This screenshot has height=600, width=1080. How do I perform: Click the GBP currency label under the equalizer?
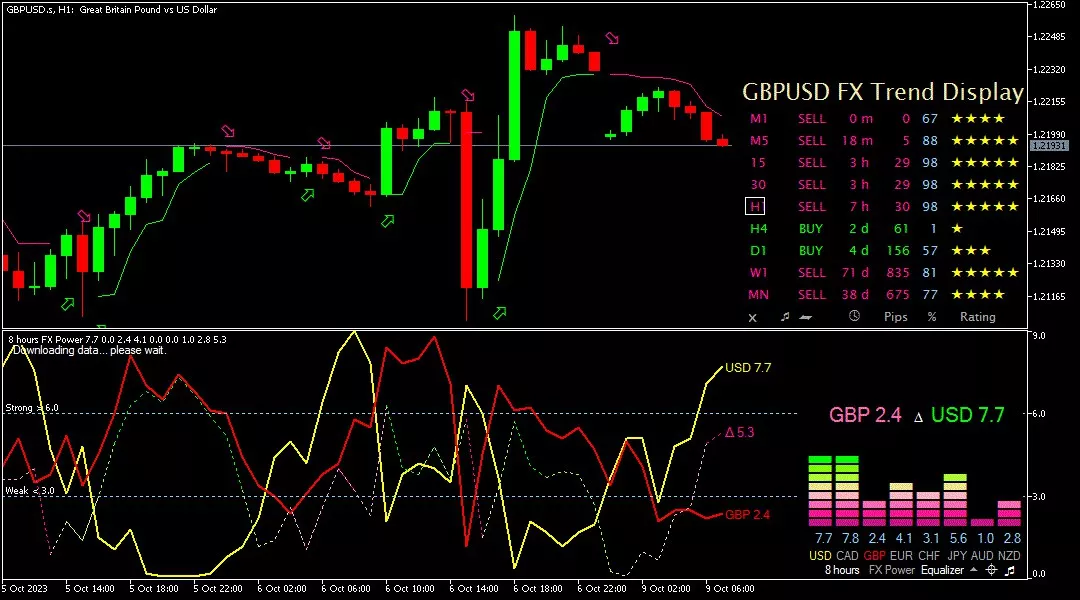coord(874,555)
